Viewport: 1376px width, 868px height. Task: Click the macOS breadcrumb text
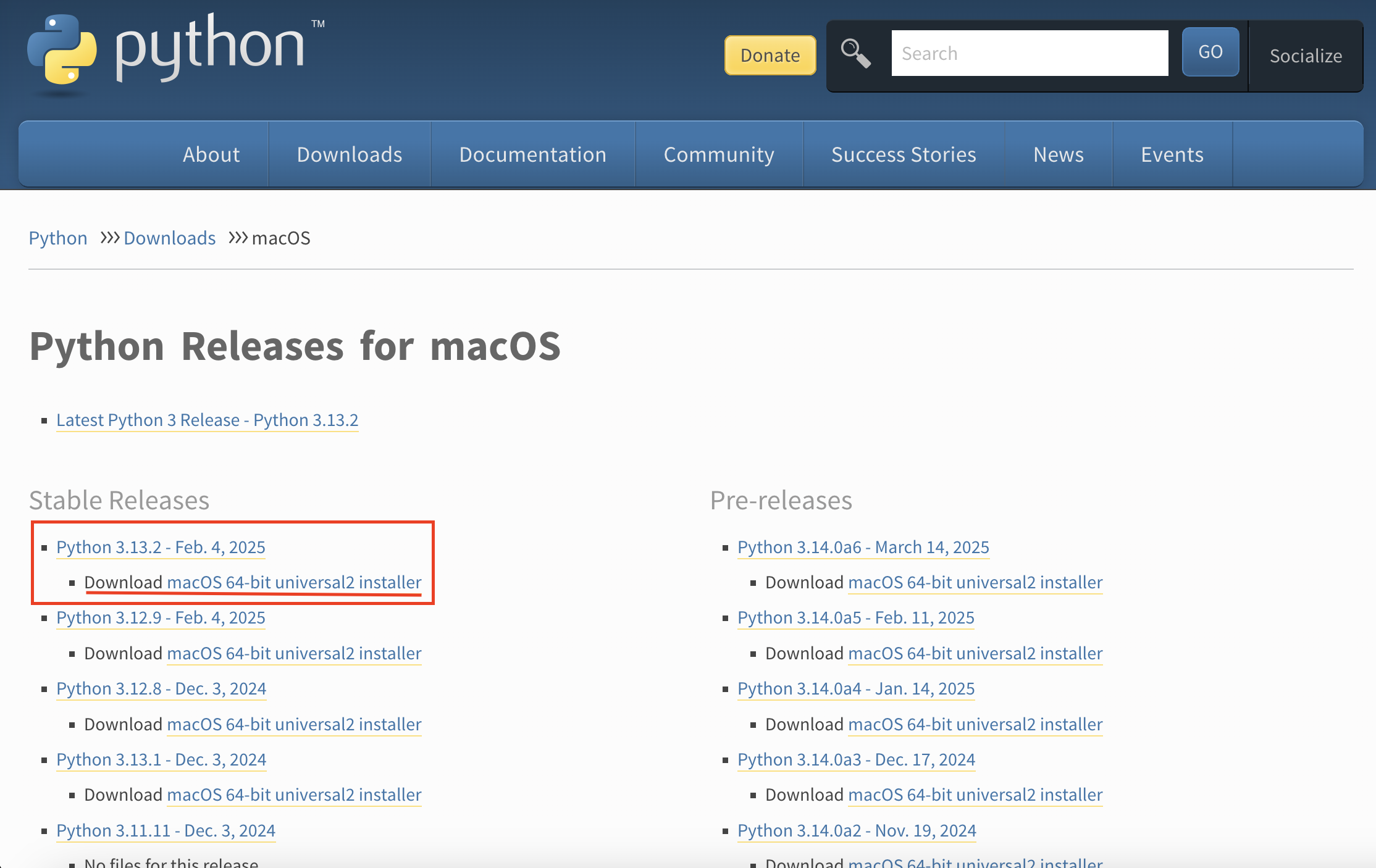pos(281,238)
